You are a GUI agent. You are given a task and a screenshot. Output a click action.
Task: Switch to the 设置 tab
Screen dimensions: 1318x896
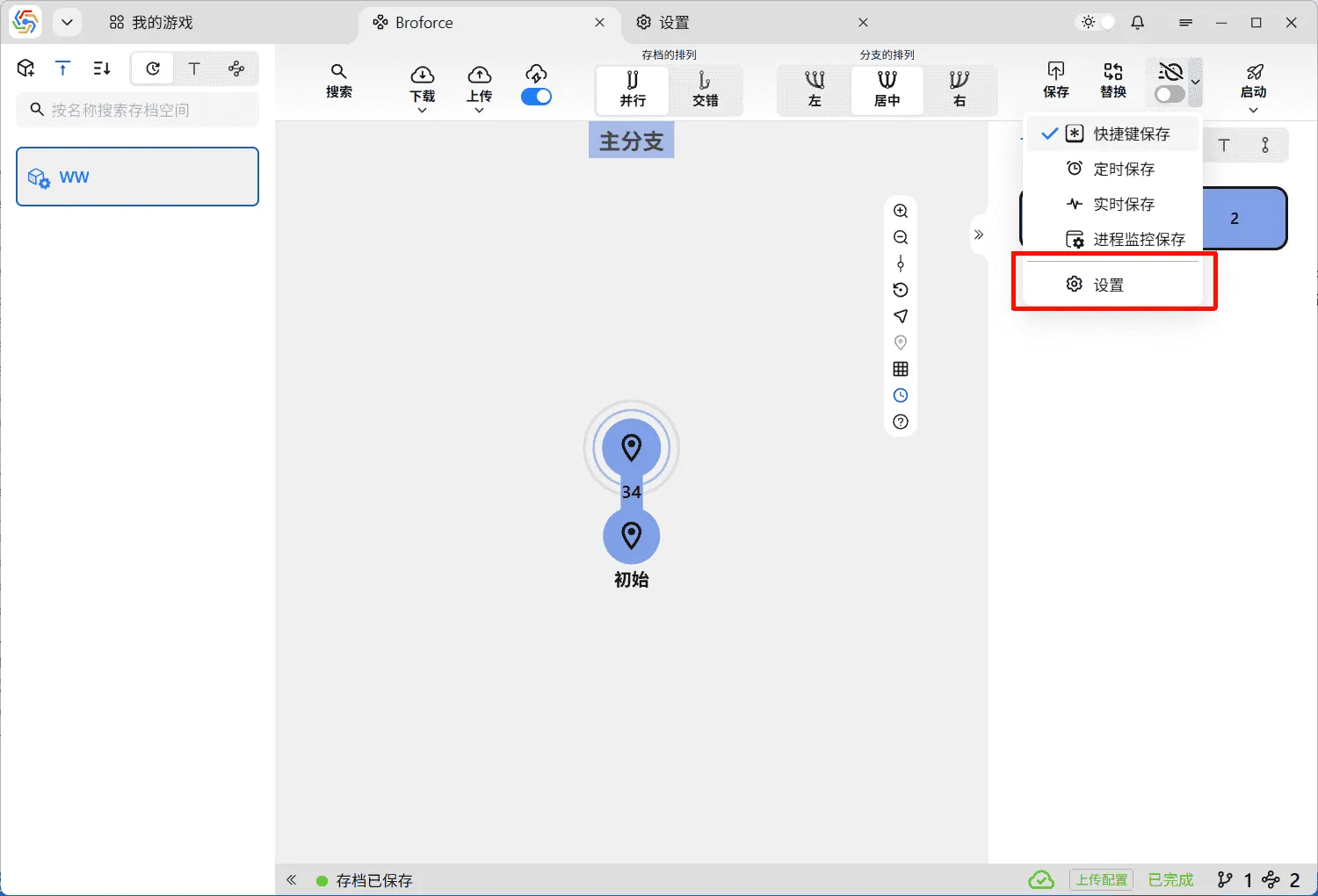[672, 22]
